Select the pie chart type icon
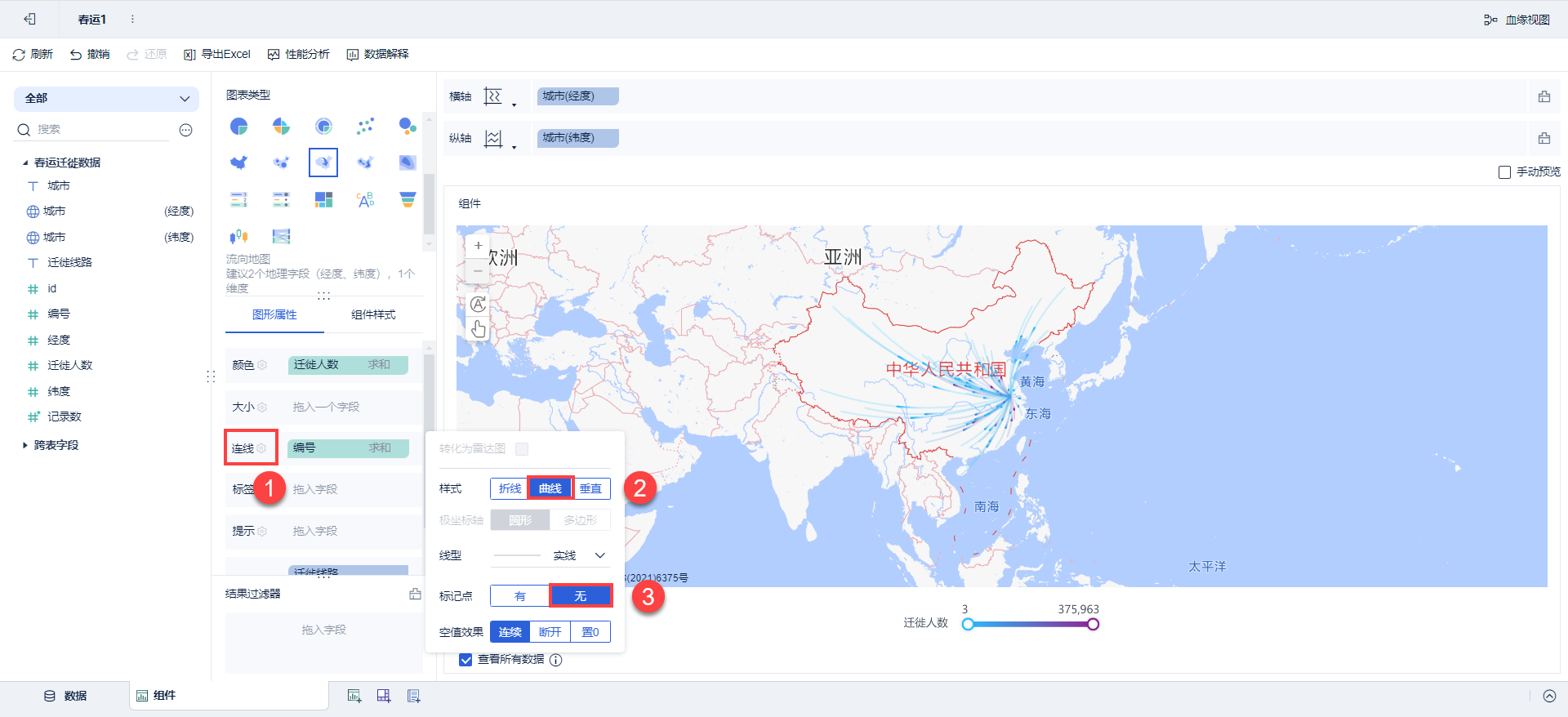 point(238,126)
